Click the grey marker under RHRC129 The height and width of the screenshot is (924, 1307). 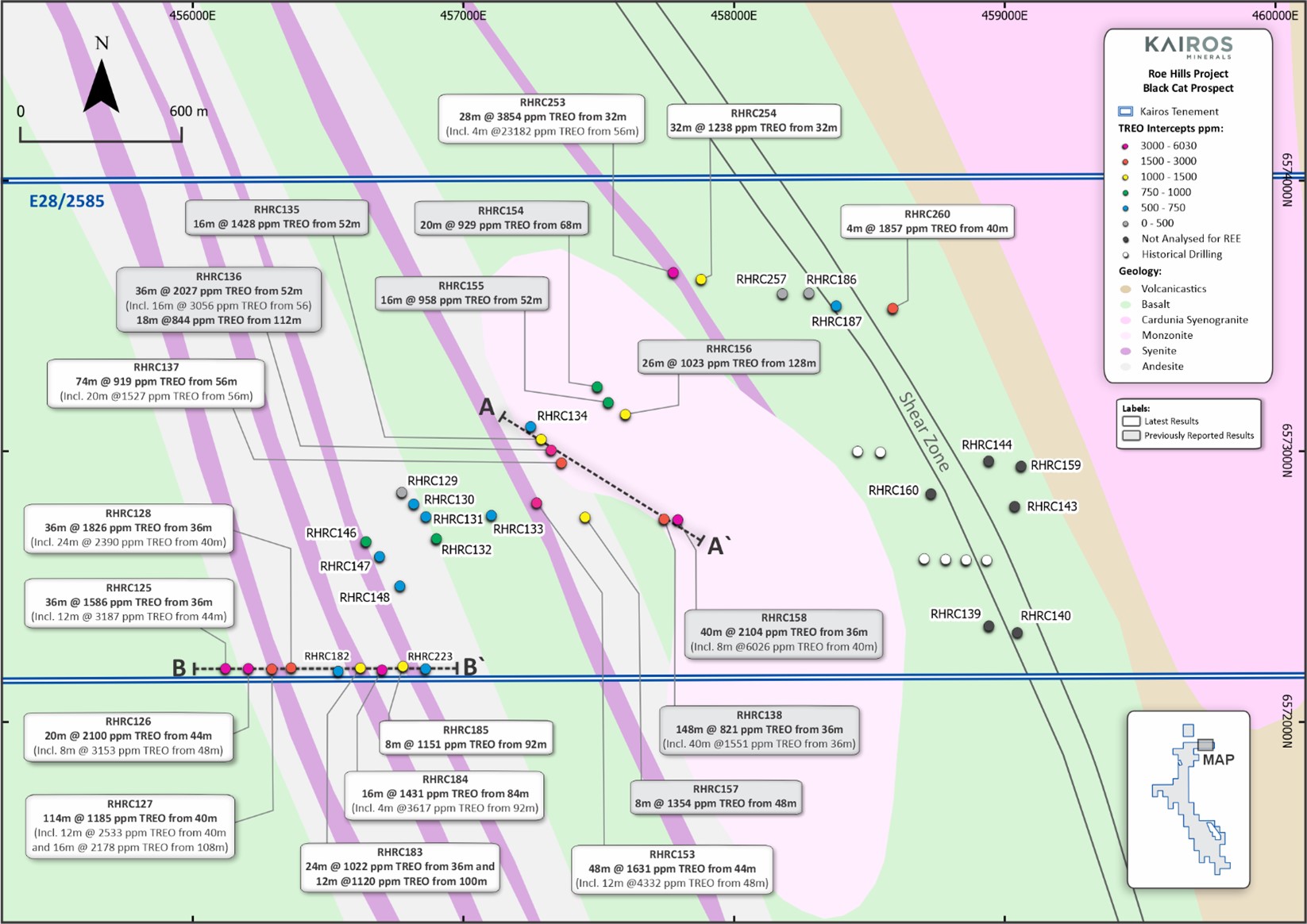(402, 494)
